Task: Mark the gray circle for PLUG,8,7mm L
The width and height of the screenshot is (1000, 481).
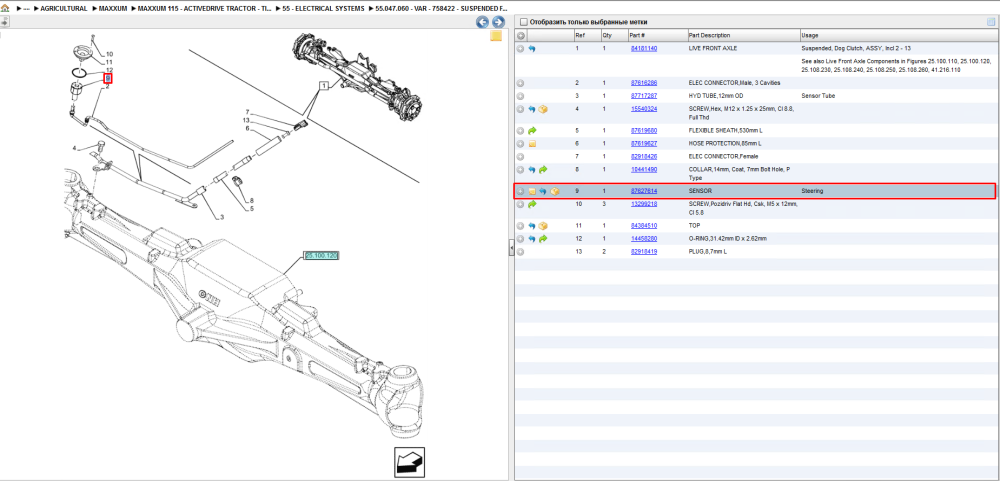Action: pyautogui.click(x=520, y=252)
